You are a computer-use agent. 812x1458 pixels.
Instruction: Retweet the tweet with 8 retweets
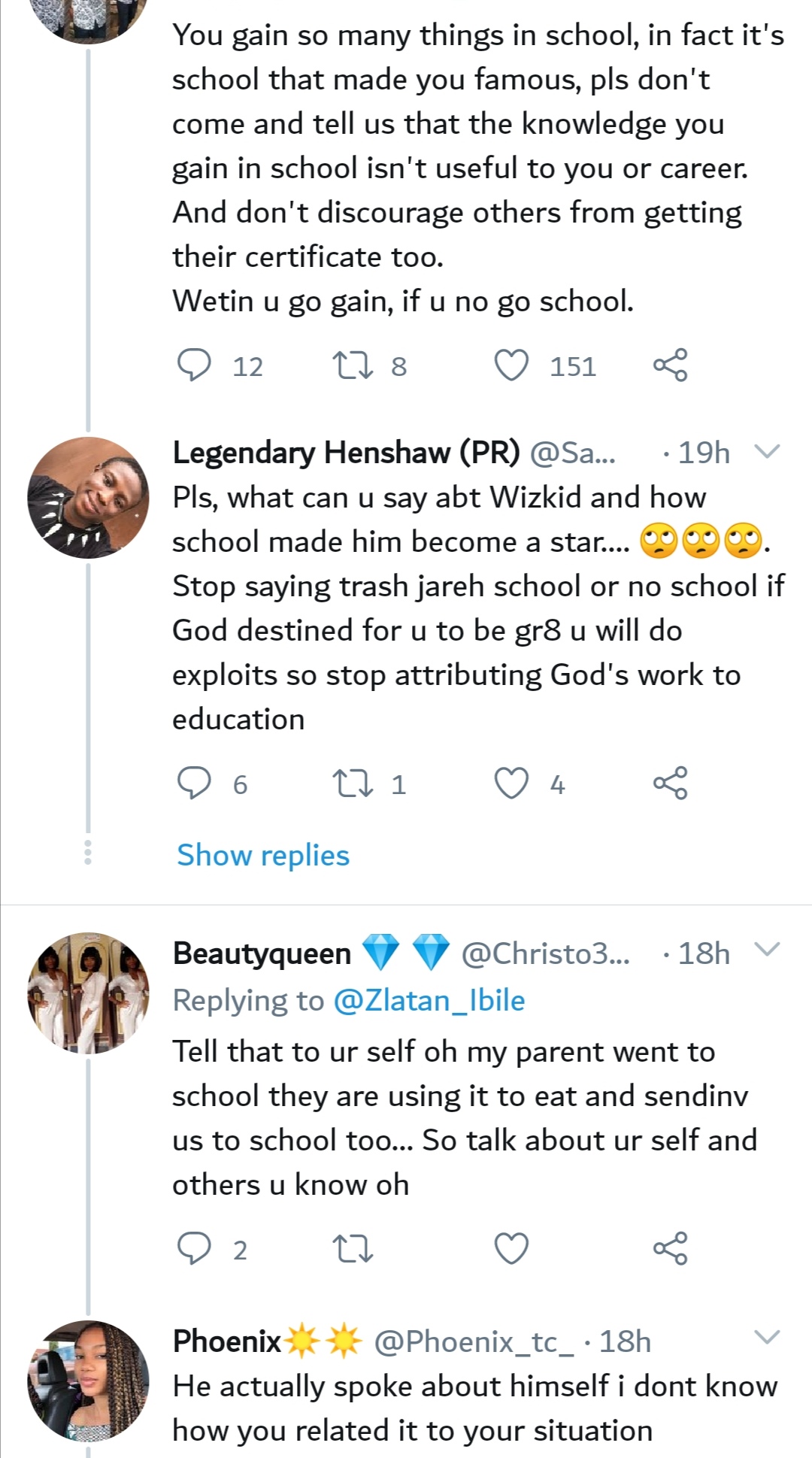pos(352,365)
